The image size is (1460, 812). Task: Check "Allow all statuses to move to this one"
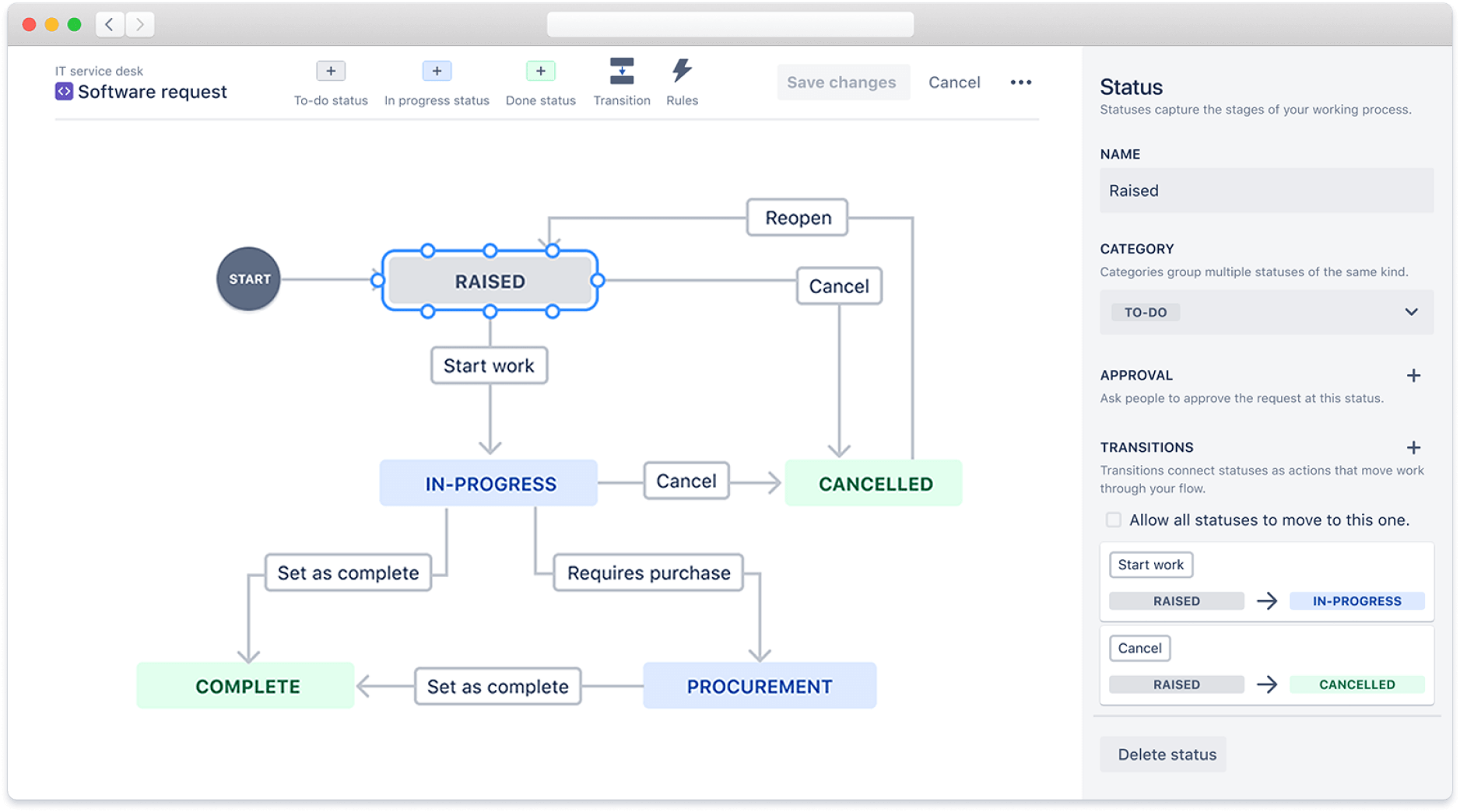1113,520
